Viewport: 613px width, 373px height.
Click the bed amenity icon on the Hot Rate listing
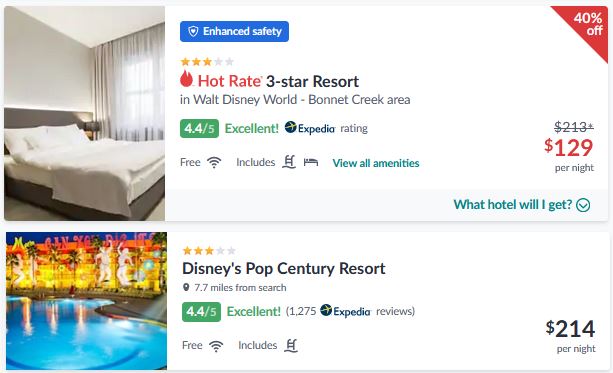click(x=311, y=162)
